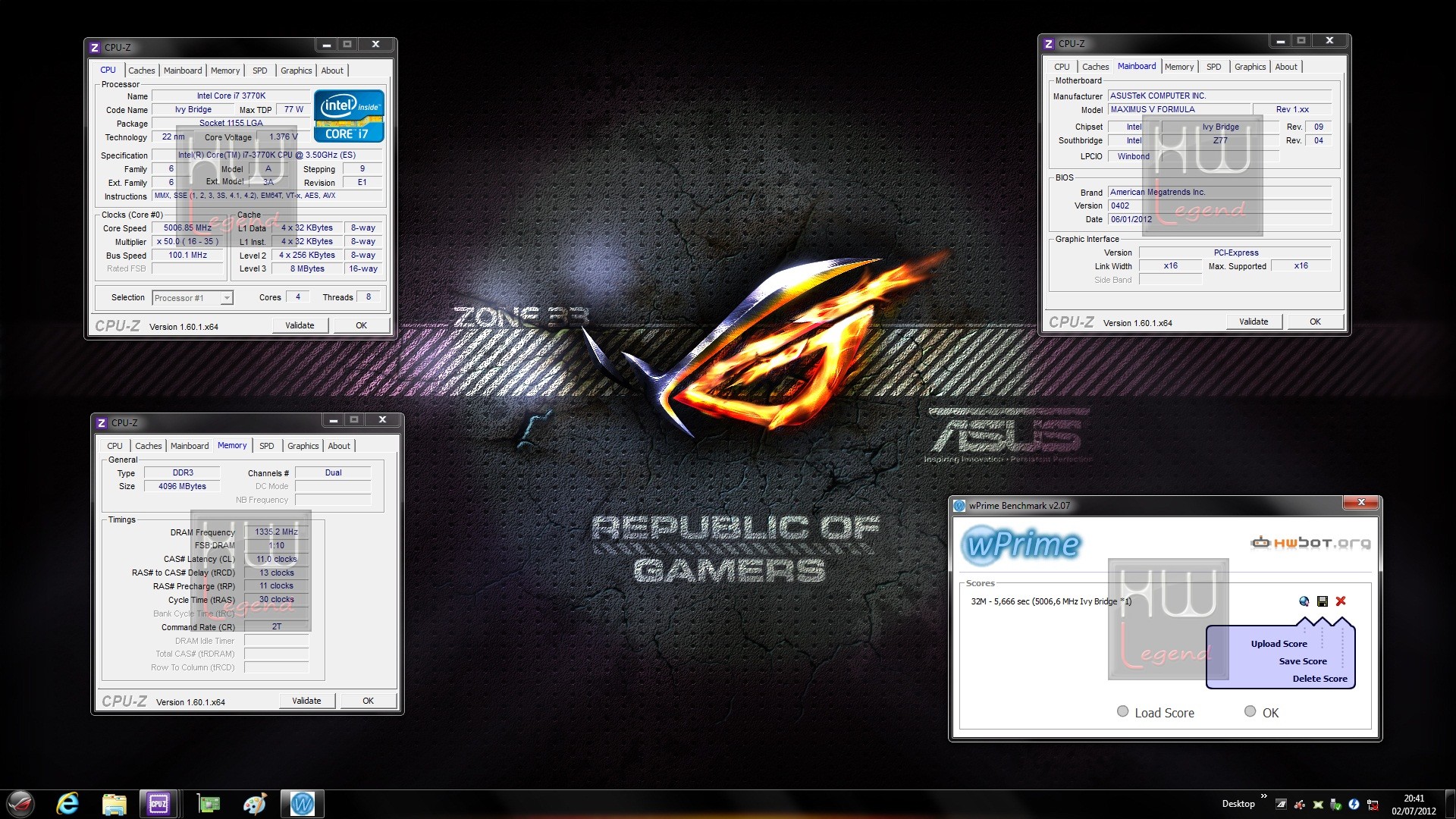Click the green circuit board taskbar icon
Image resolution: width=1456 pixels, height=819 pixels.
208,804
